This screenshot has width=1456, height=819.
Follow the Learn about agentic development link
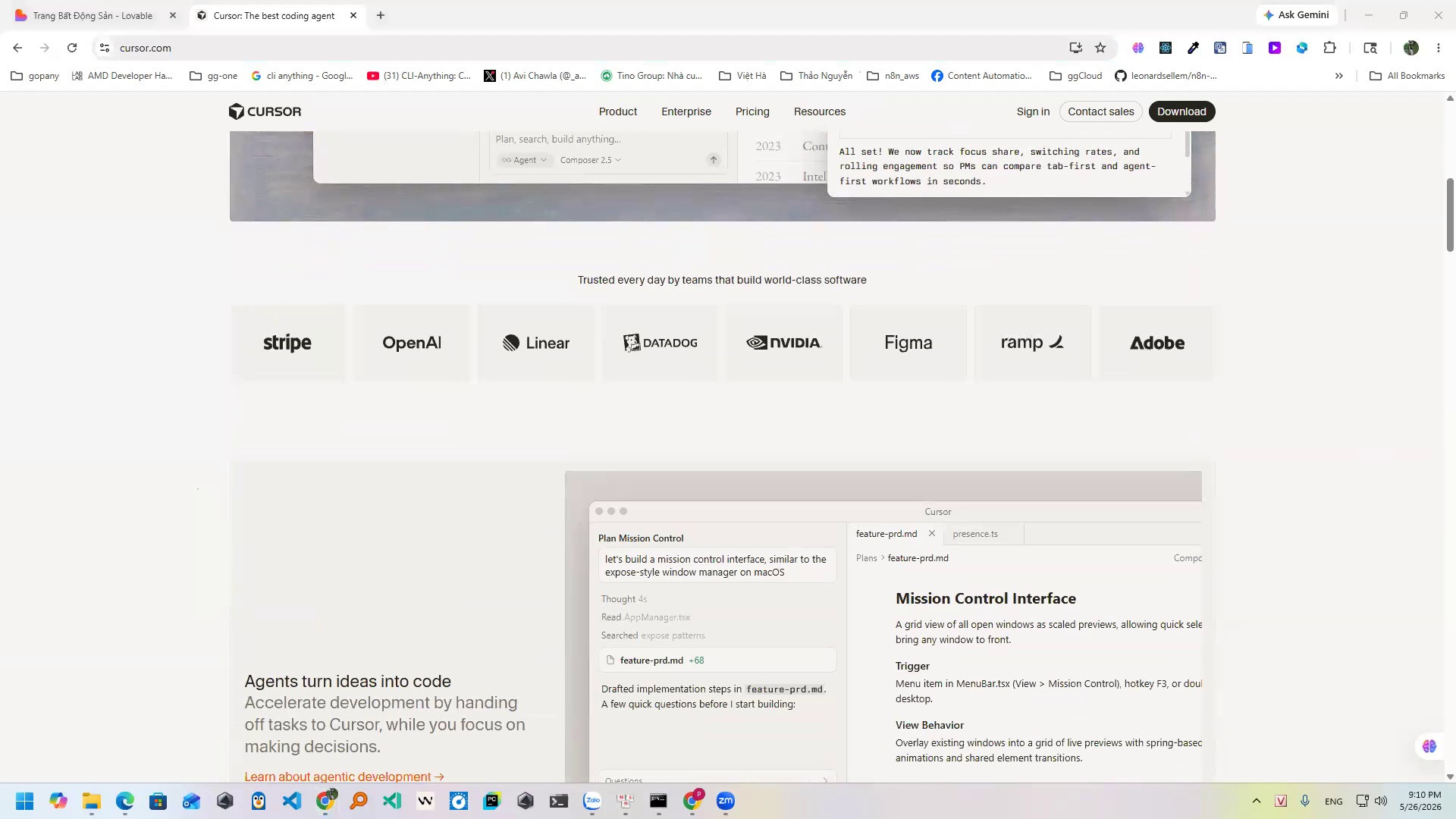point(344,777)
